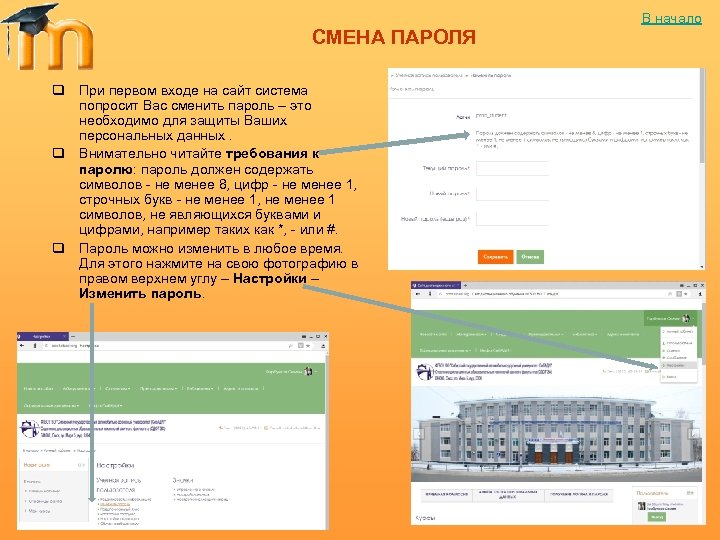Click Изменить пароль link in settings page

pos(115,504)
